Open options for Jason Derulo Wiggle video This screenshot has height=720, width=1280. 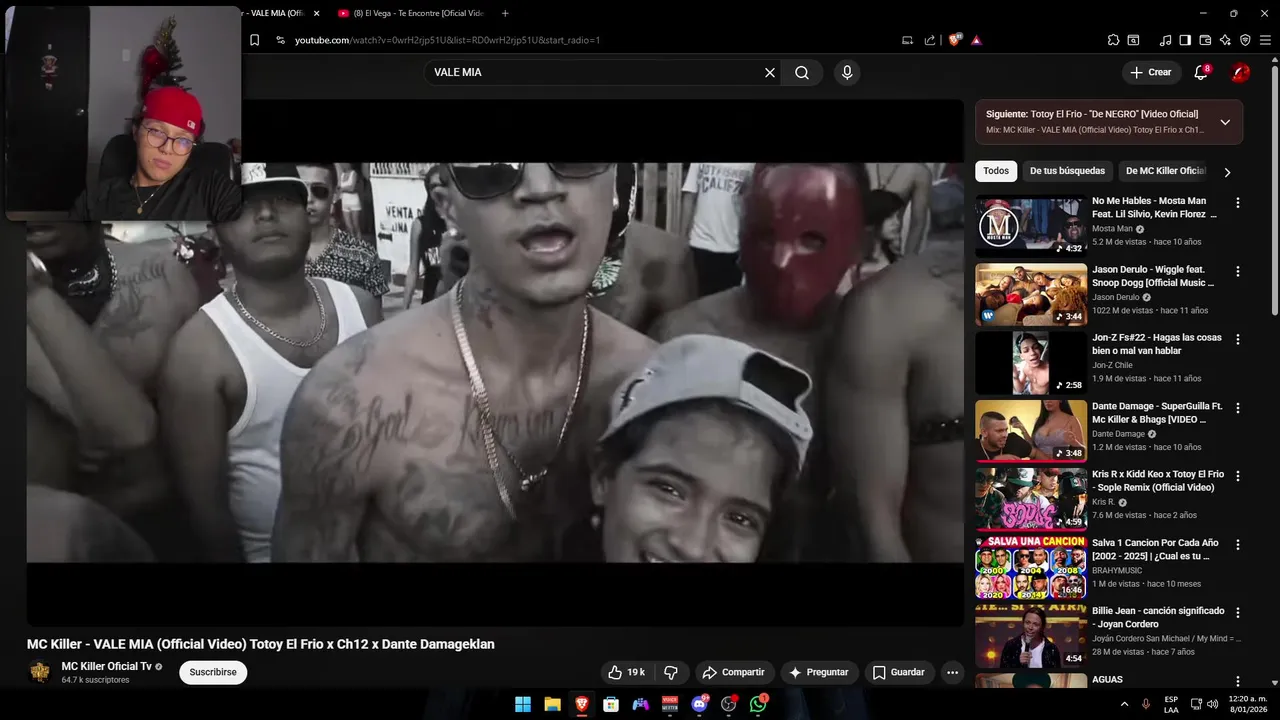1238,271
